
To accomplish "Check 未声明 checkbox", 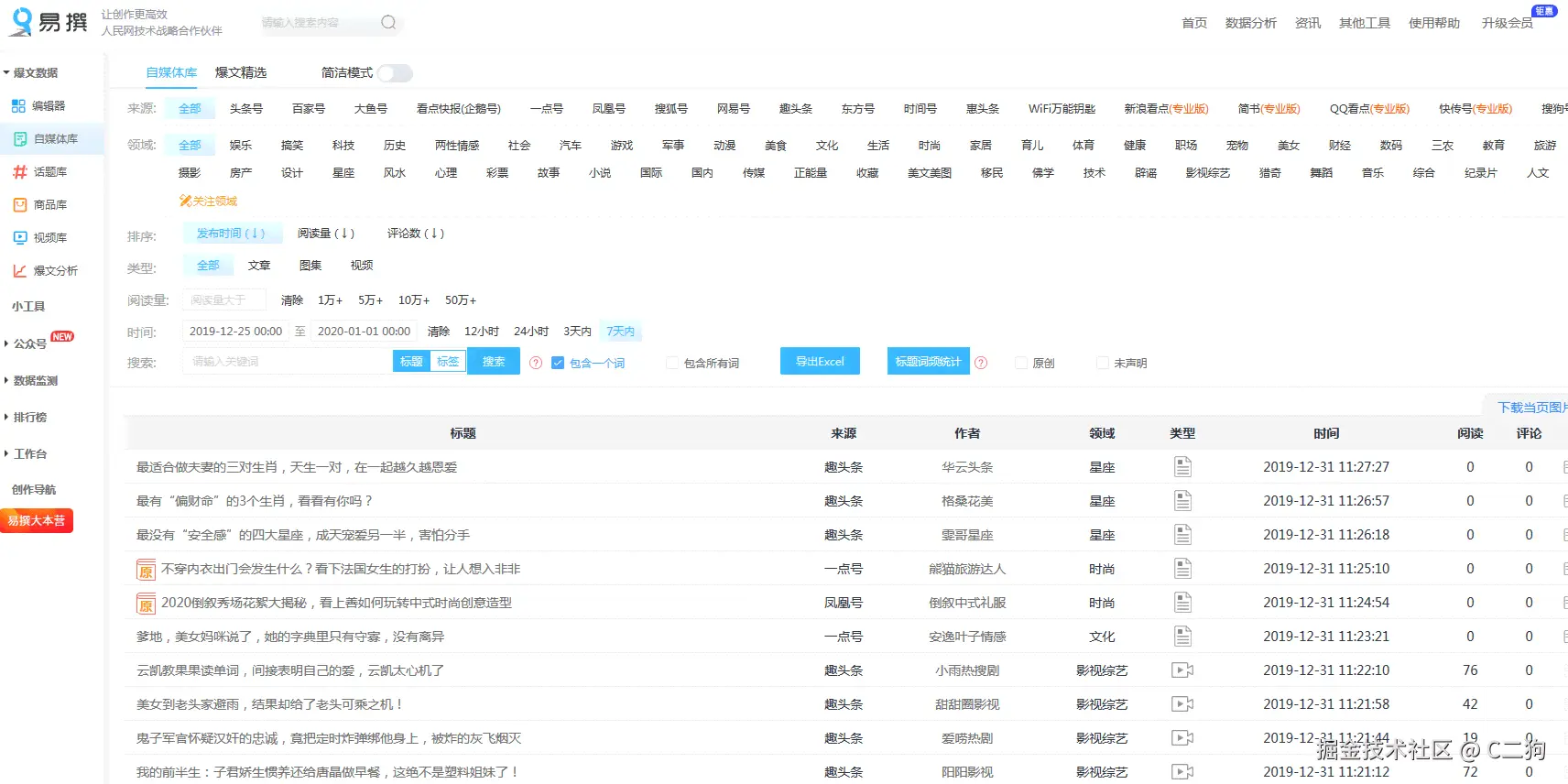I will pos(1102,363).
